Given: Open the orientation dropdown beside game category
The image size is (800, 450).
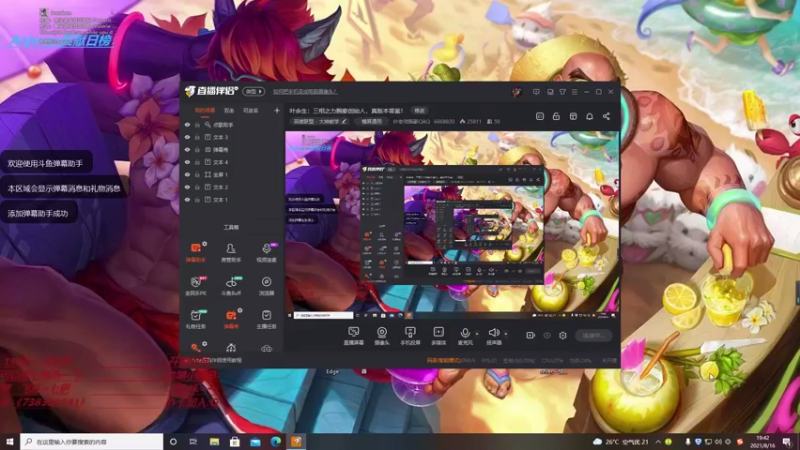Looking at the screenshot, I should coord(371,122).
